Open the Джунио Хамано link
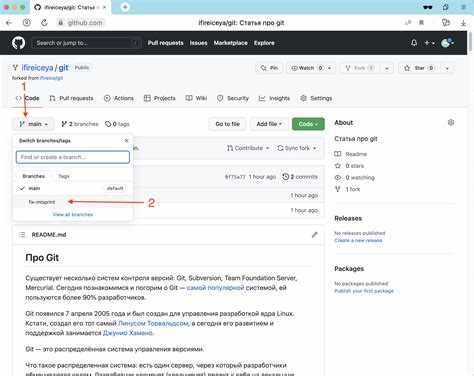The width and height of the screenshot is (474, 376). (x=128, y=333)
